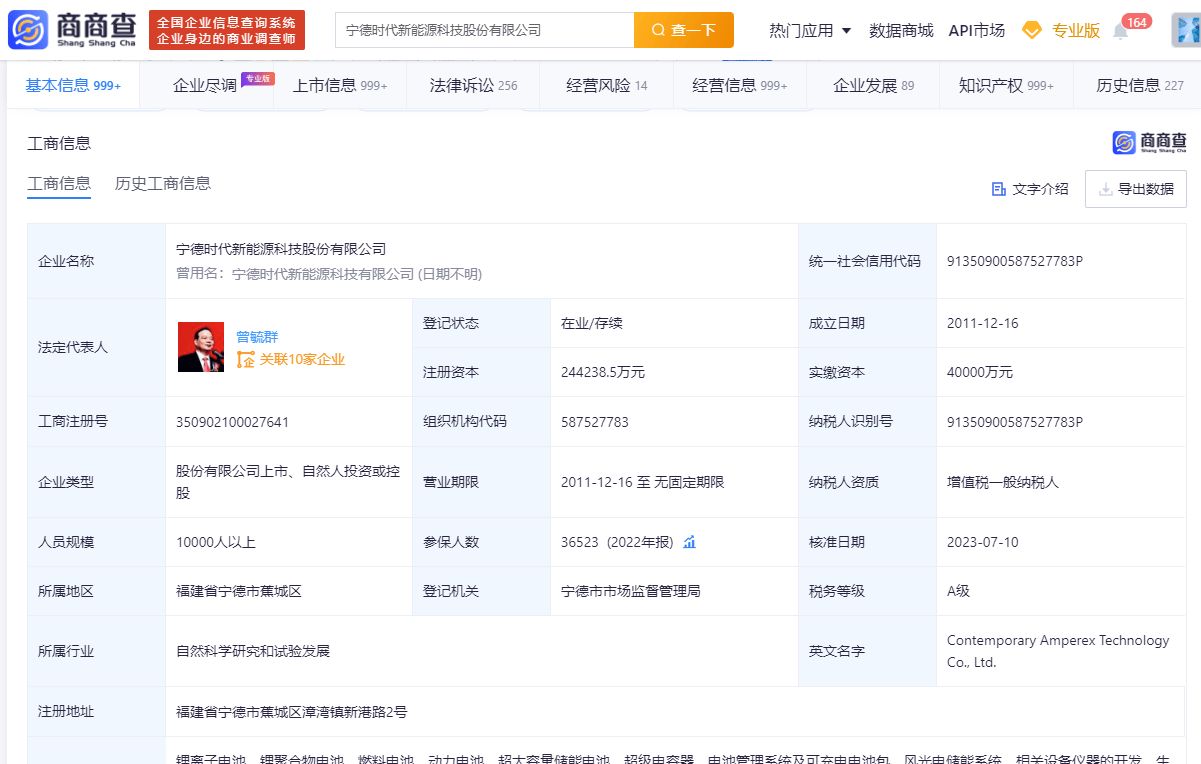The height and width of the screenshot is (764, 1201).
Task: Select the 工商信息 sub-tab
Action: coord(59,183)
